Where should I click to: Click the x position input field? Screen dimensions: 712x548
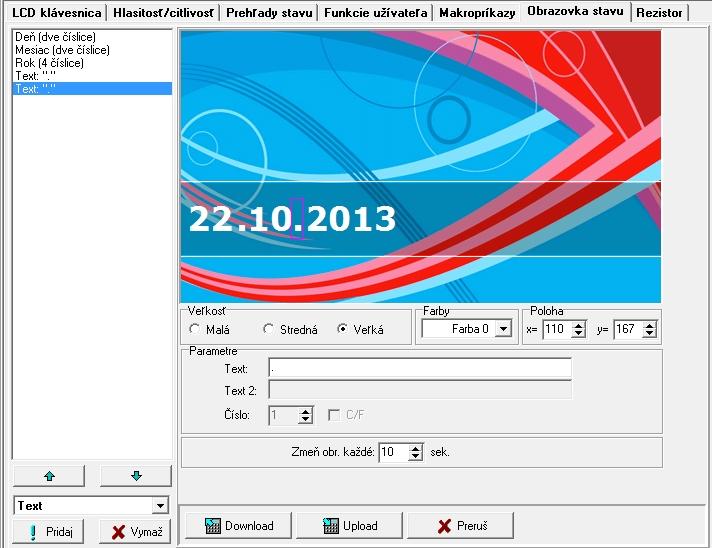point(557,329)
